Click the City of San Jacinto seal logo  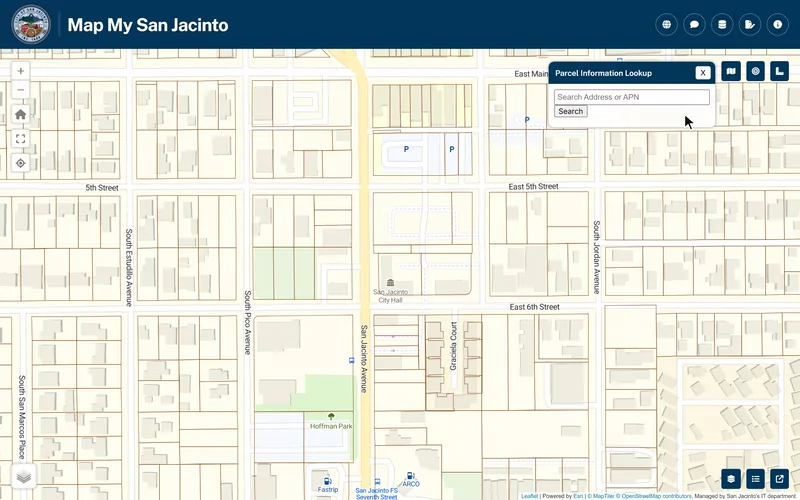(31, 24)
